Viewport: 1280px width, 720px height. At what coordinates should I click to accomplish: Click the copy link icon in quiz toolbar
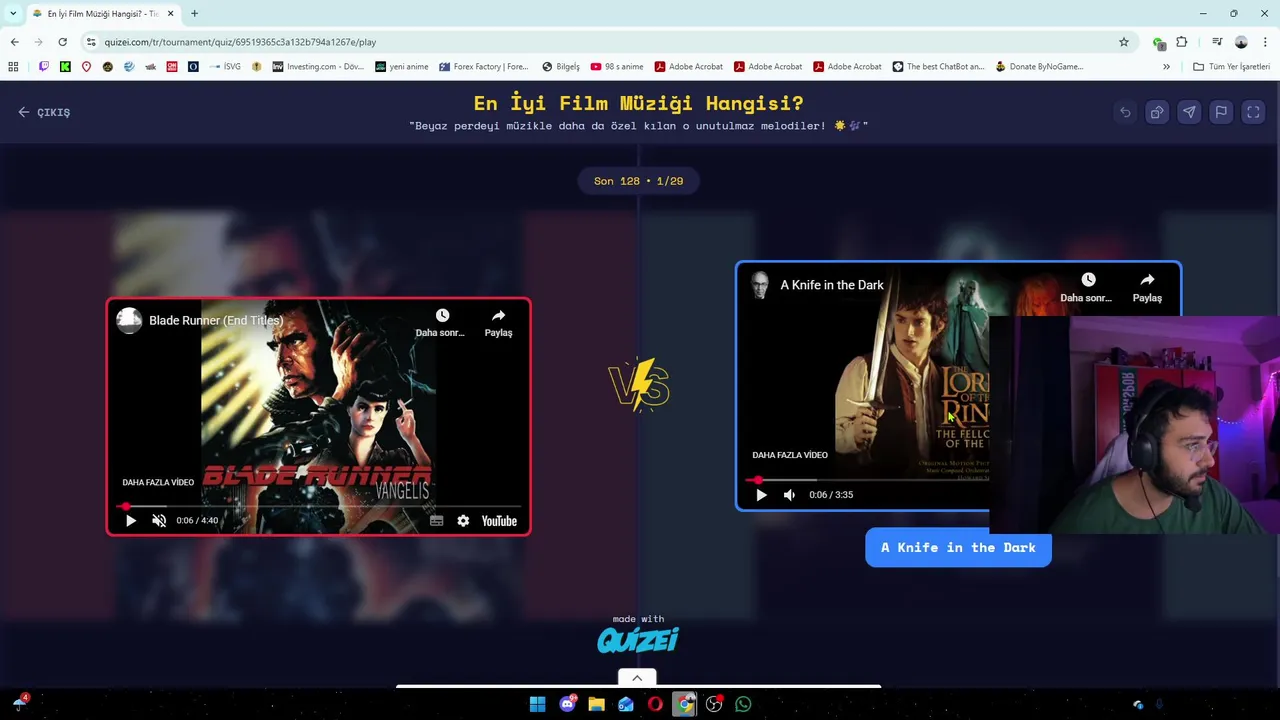[1157, 112]
